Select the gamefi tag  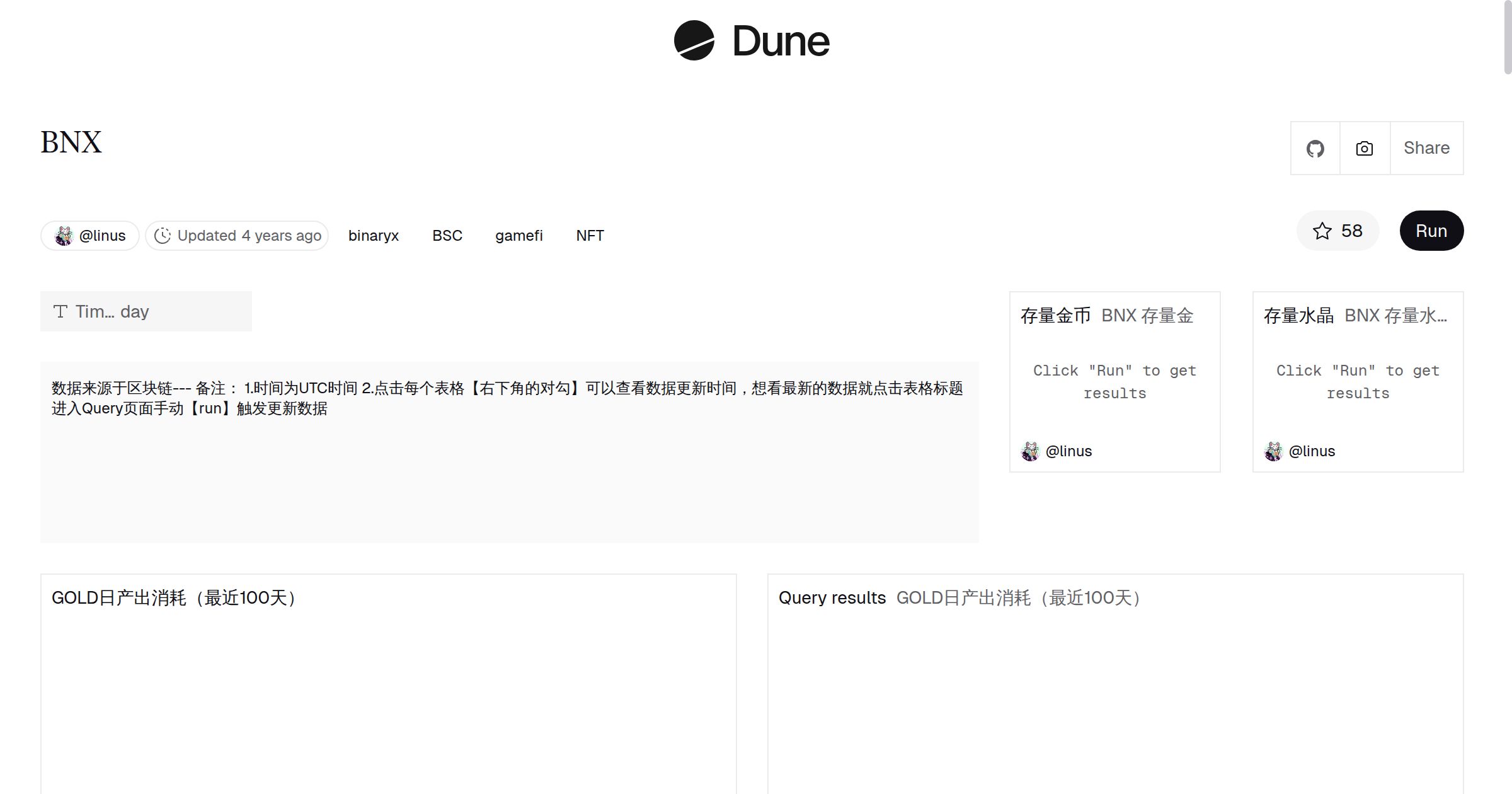tap(518, 236)
